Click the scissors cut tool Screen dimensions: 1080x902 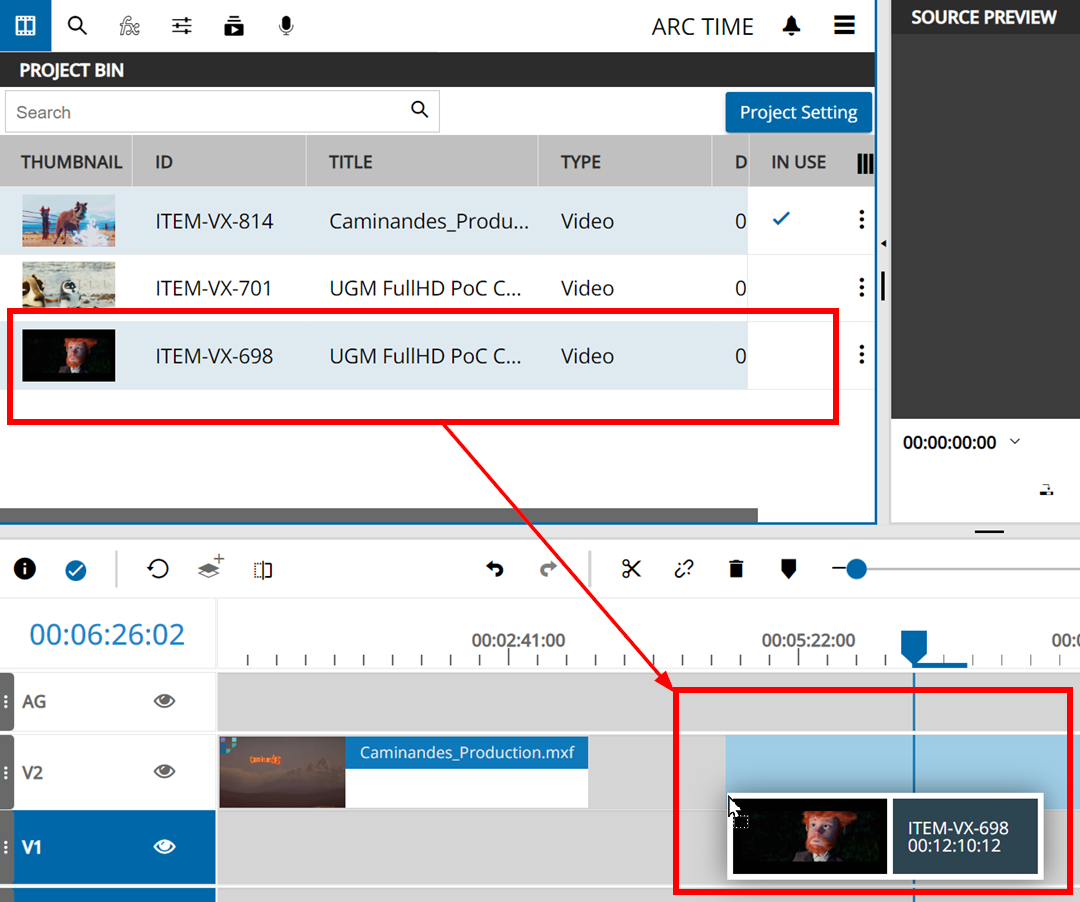coord(631,569)
